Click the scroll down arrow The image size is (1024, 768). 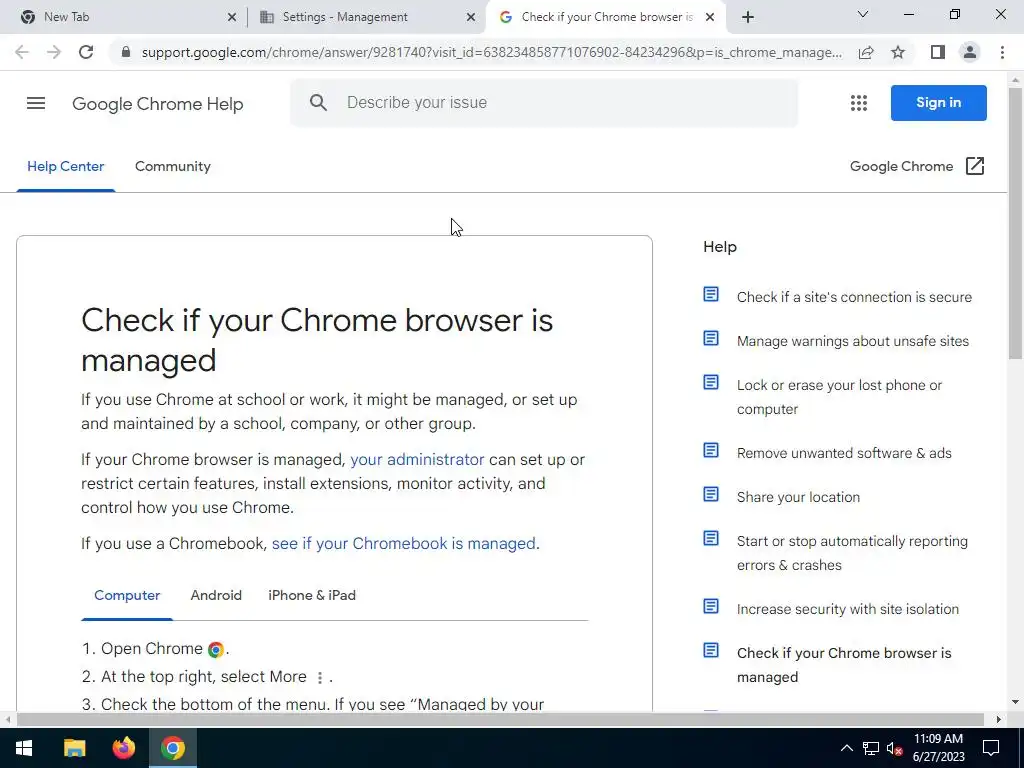click(x=1015, y=702)
